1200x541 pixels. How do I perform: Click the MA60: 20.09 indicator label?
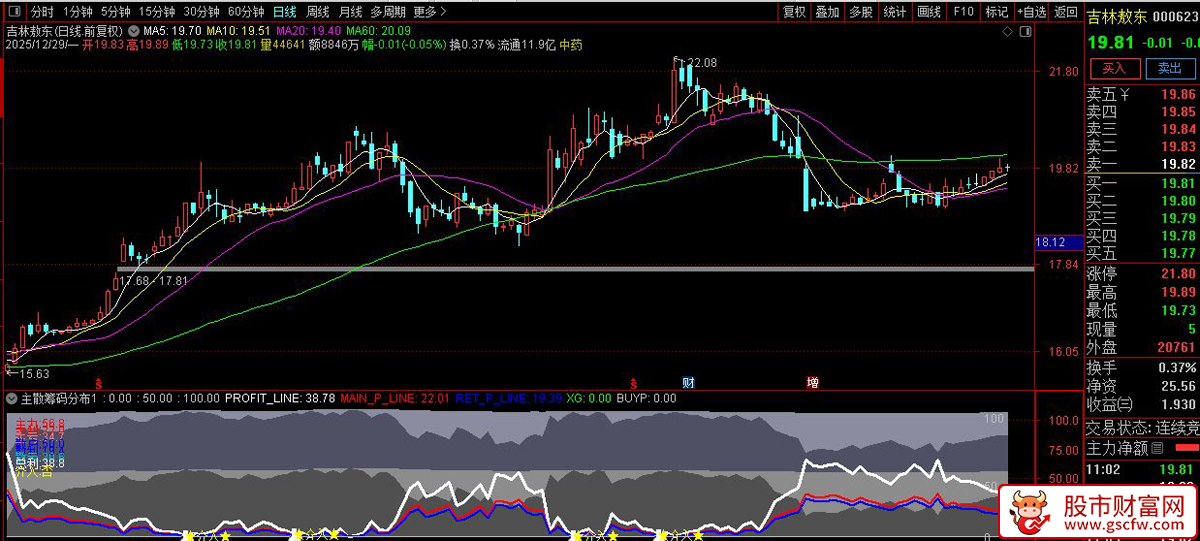pyautogui.click(x=377, y=31)
